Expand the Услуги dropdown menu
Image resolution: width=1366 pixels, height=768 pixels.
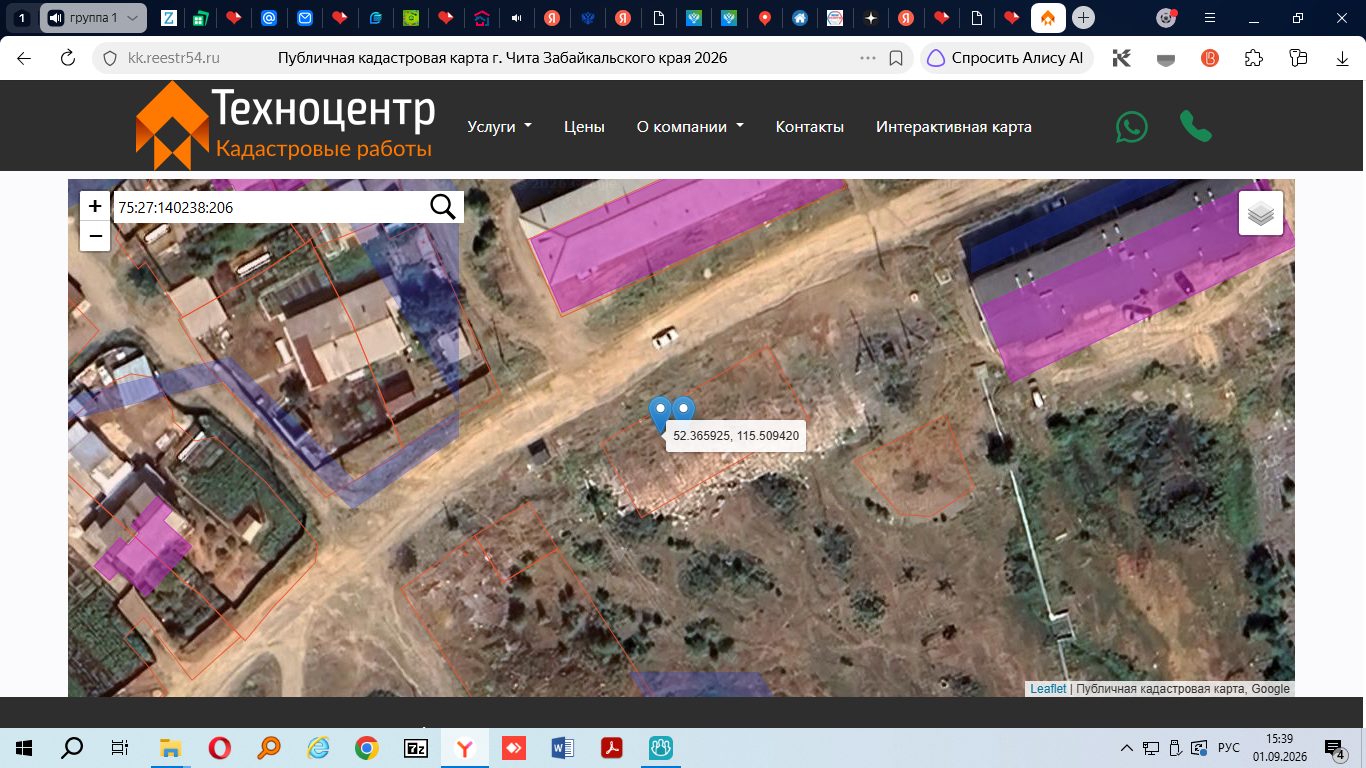click(499, 127)
